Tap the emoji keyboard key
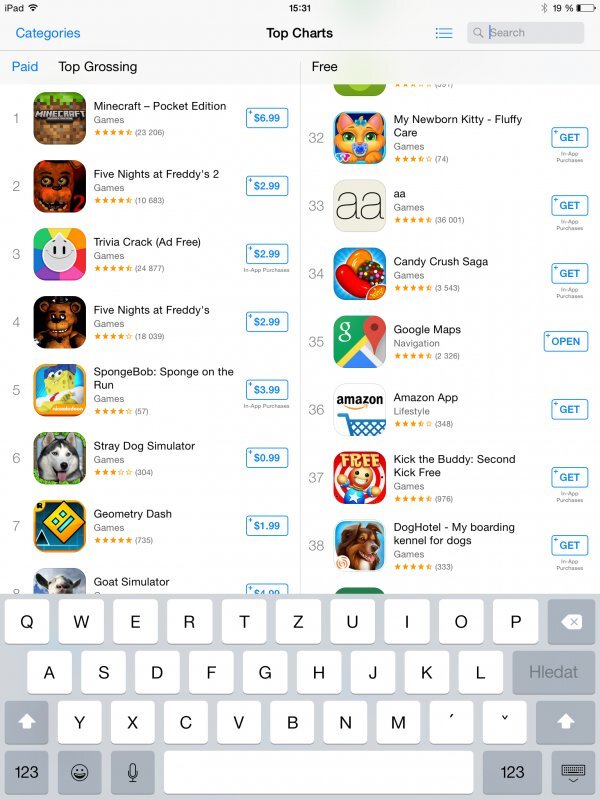 click(80, 772)
